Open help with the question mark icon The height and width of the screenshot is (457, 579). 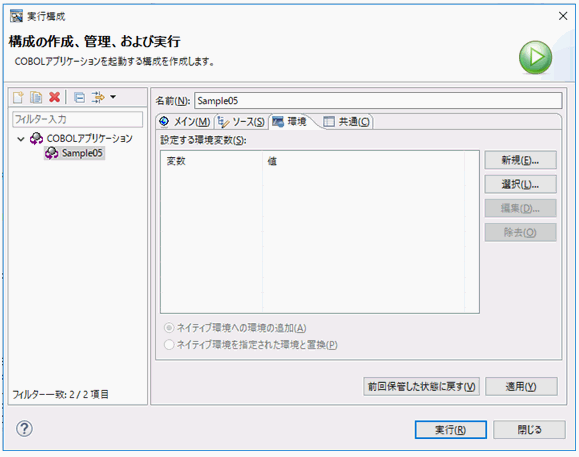click(x=24, y=429)
